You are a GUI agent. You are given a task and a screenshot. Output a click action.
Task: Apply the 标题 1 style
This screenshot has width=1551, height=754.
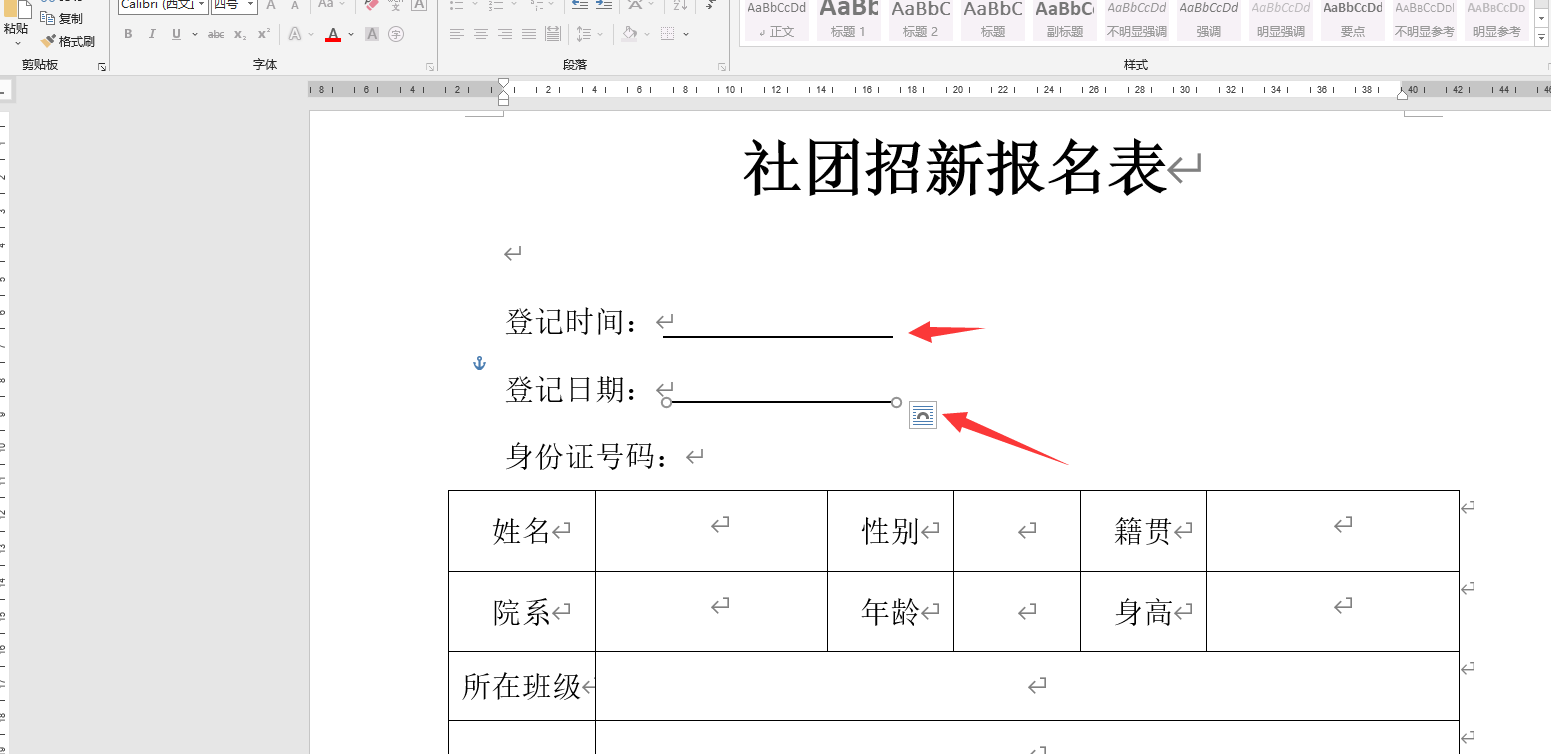pyautogui.click(x=849, y=20)
